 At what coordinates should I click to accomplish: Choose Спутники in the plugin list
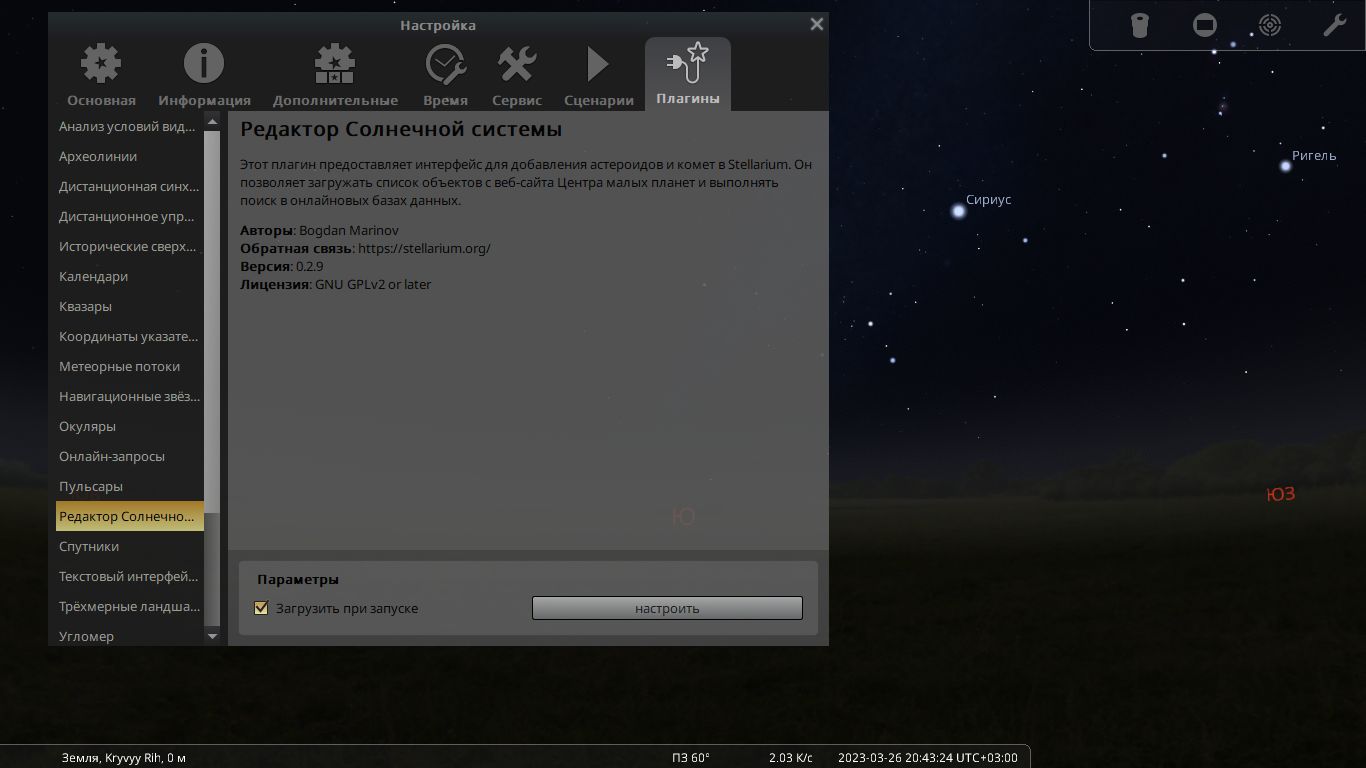(x=89, y=546)
